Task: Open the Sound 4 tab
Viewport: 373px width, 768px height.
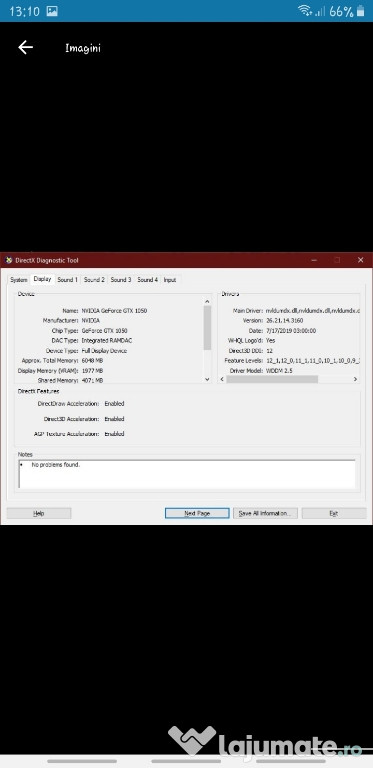Action: click(147, 280)
